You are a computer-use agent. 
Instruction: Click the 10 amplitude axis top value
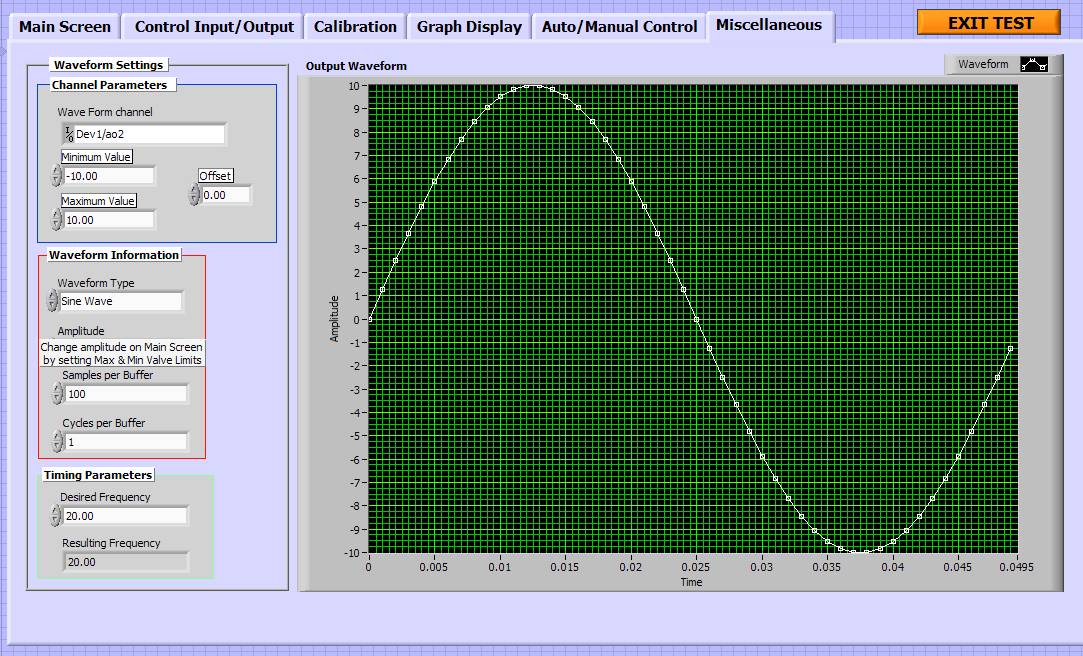click(x=354, y=86)
